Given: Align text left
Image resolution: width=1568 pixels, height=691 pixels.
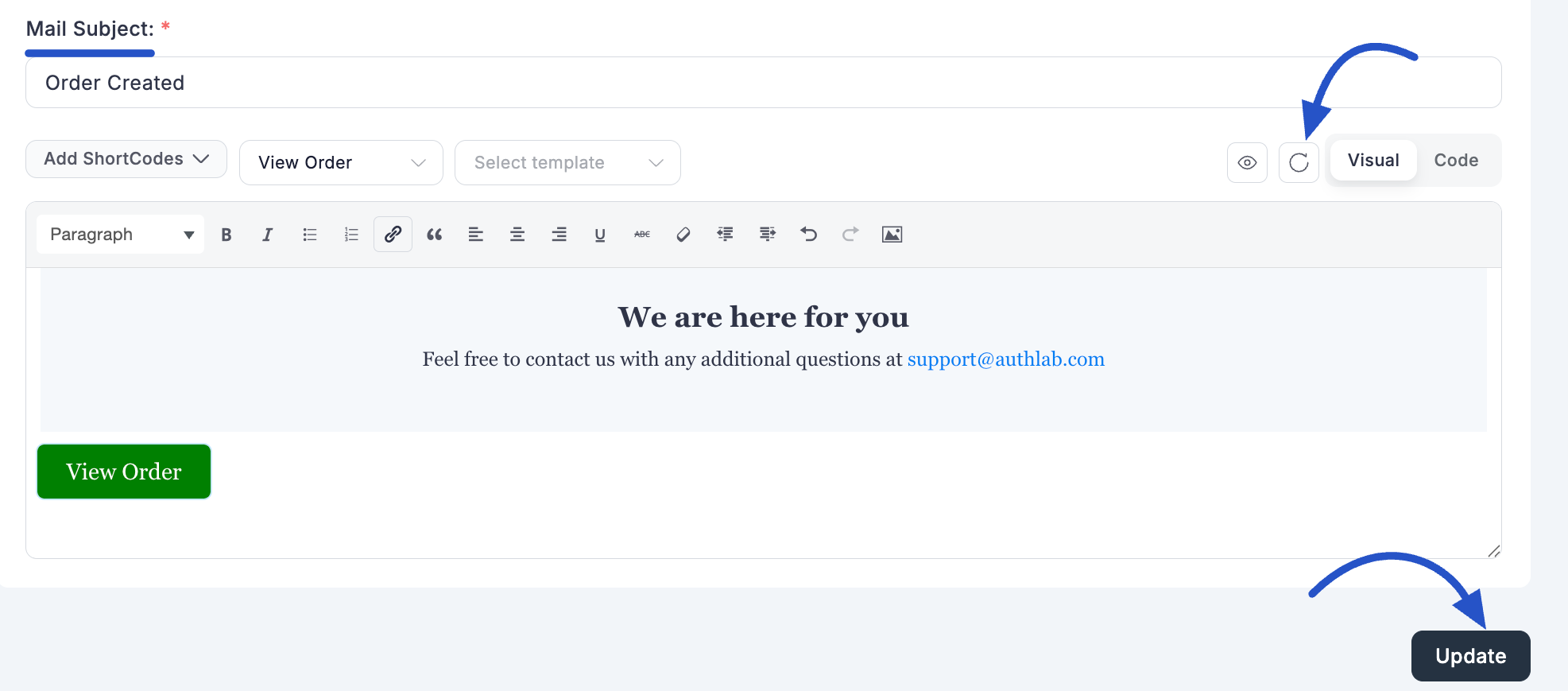Looking at the screenshot, I should (476, 235).
